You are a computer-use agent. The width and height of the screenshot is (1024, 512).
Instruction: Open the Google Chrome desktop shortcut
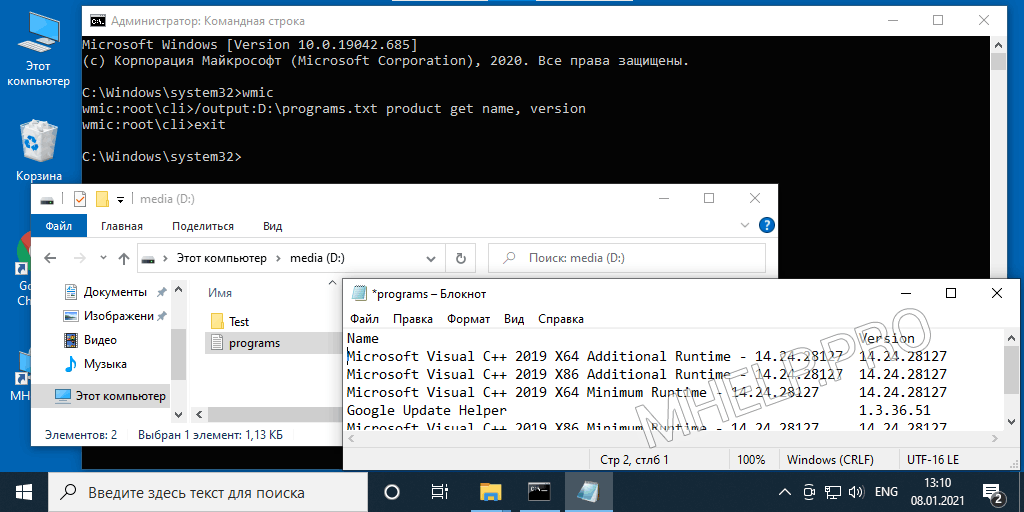pos(22,268)
